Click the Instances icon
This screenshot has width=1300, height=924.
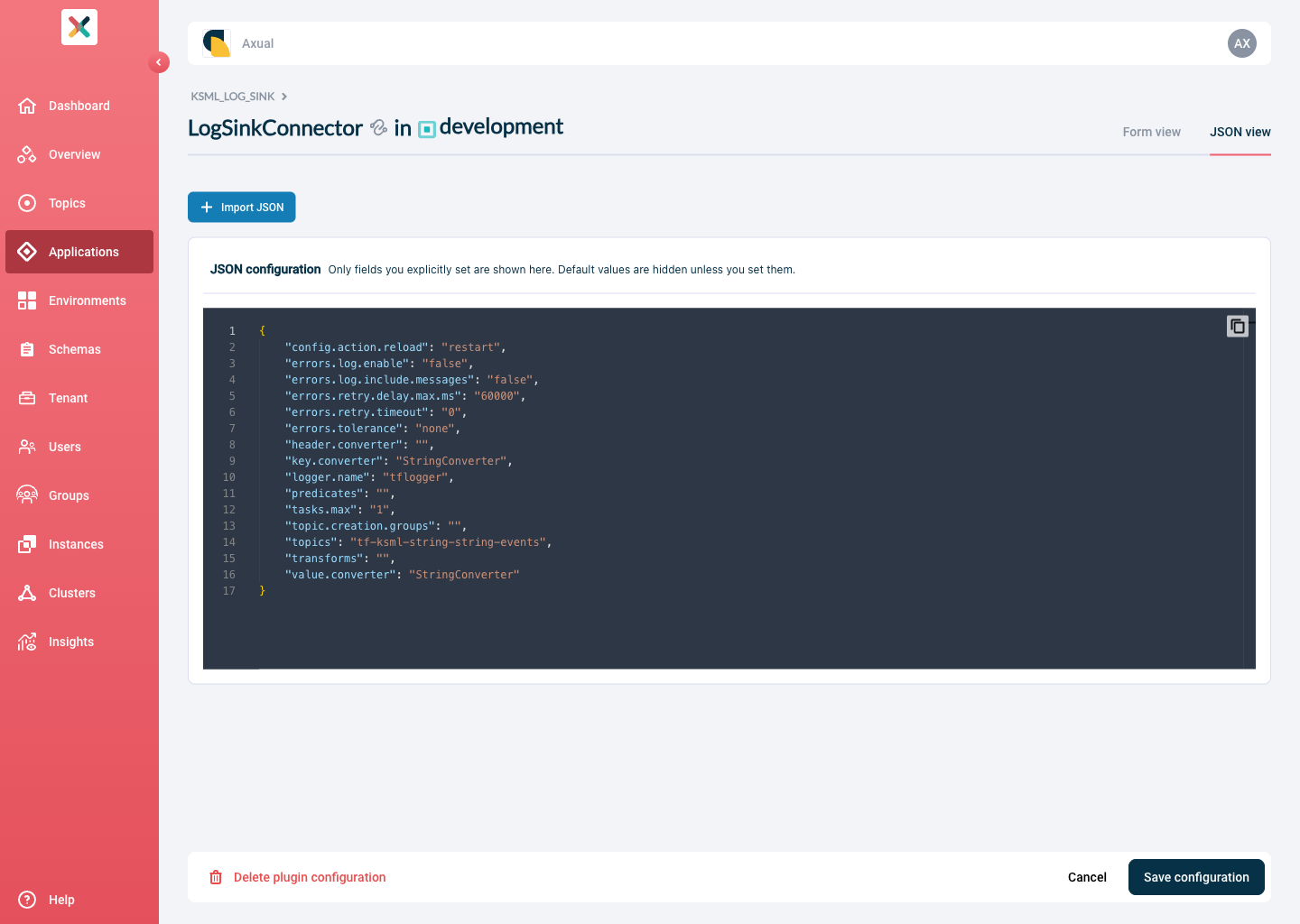[27, 544]
